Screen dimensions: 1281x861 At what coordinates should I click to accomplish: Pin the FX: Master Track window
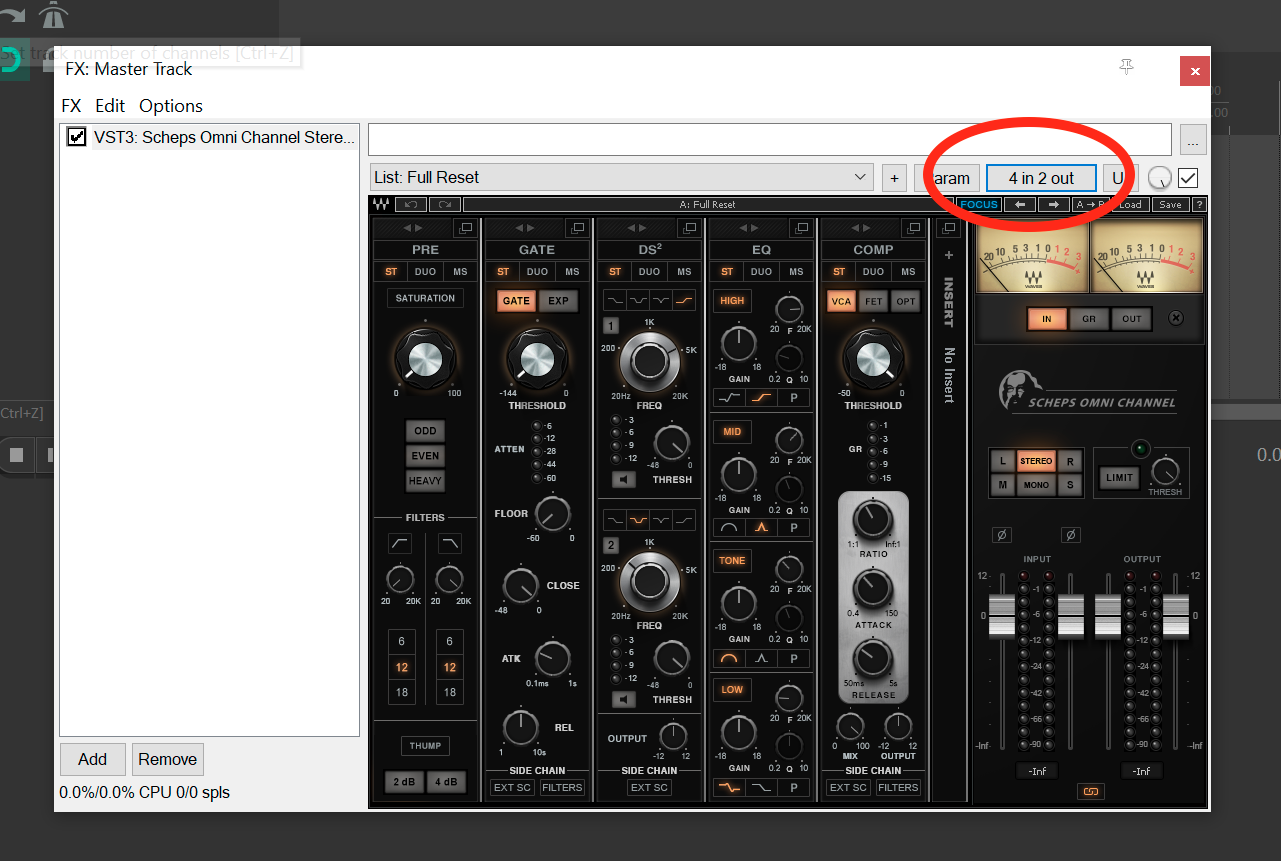tap(1127, 68)
